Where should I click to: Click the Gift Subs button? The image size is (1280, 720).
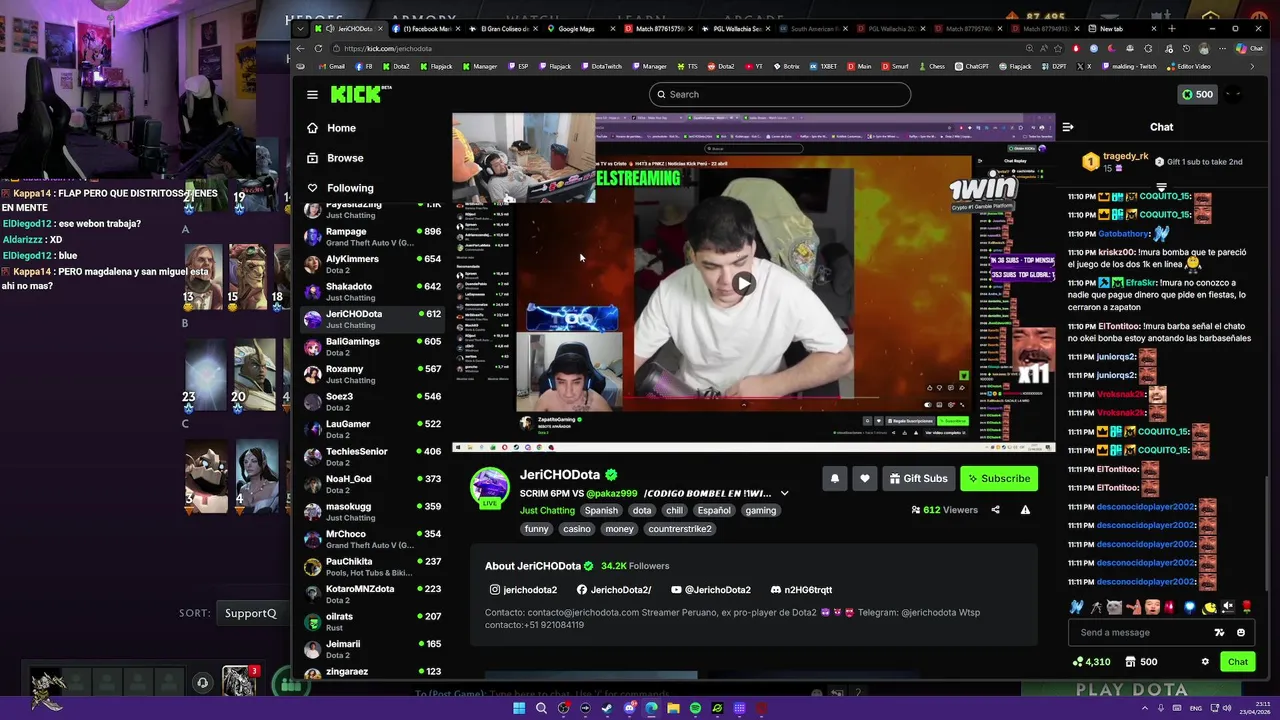(x=918, y=479)
